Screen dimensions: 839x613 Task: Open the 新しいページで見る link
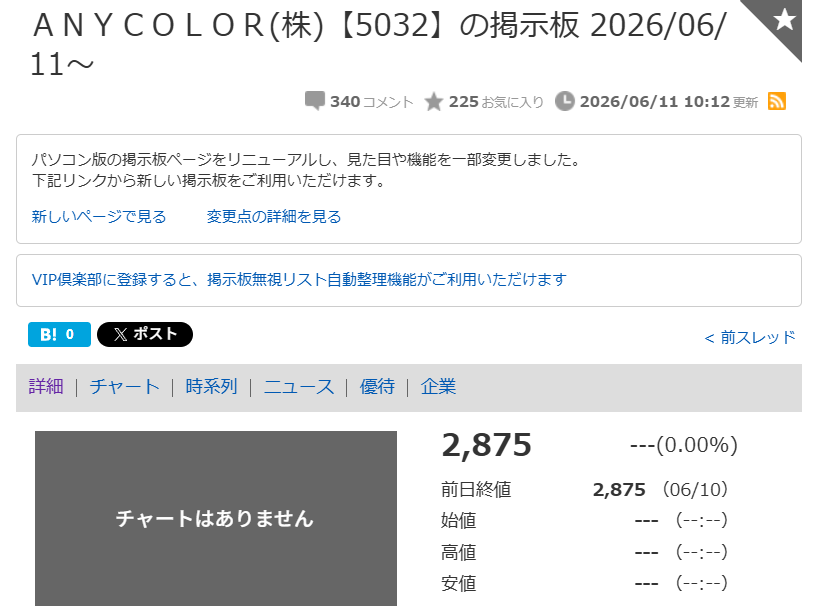click(x=99, y=217)
